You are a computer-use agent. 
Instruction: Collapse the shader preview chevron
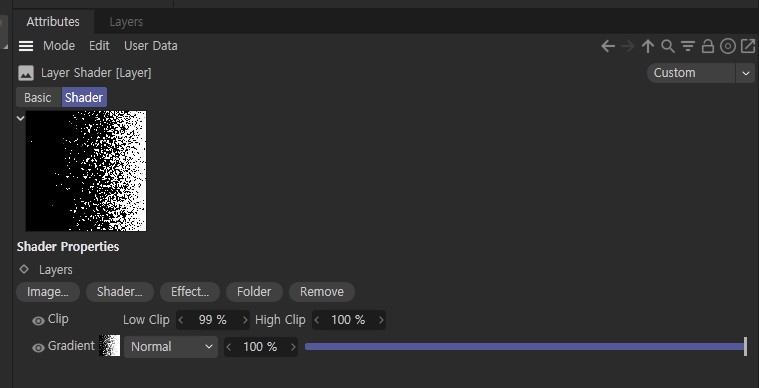click(20, 118)
